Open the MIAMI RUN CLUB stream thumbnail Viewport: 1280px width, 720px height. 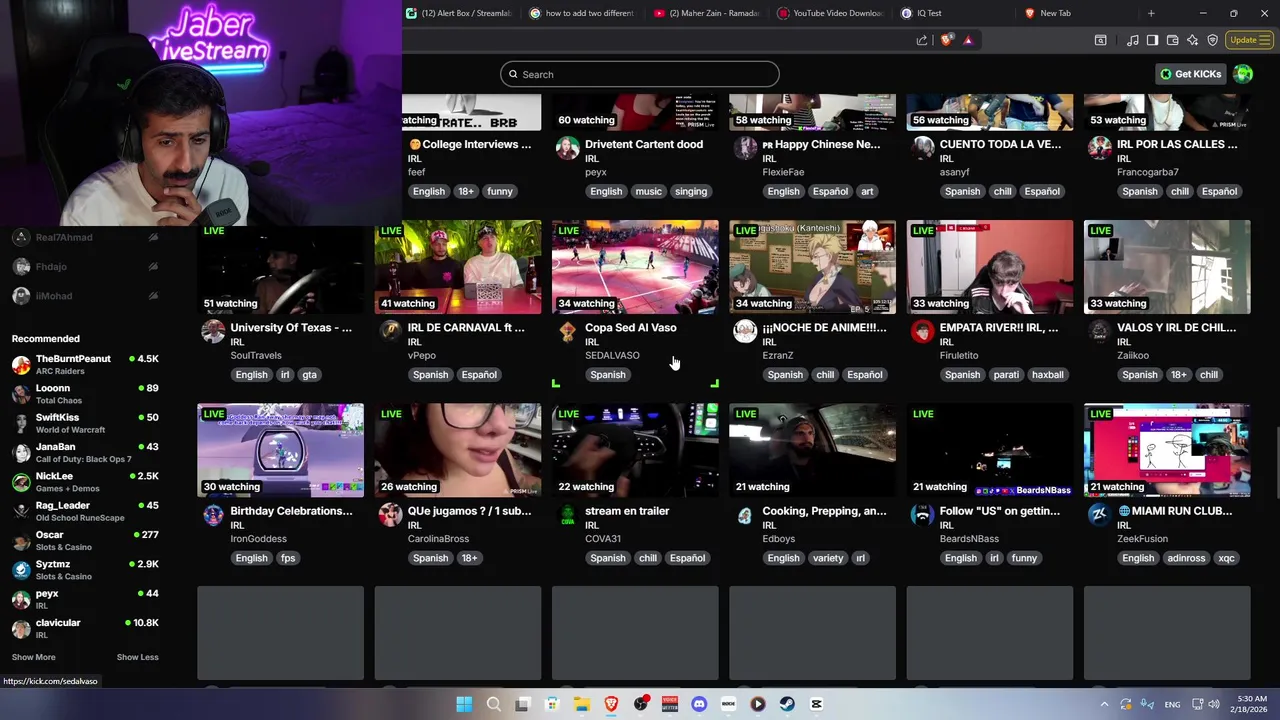pyautogui.click(x=1167, y=450)
